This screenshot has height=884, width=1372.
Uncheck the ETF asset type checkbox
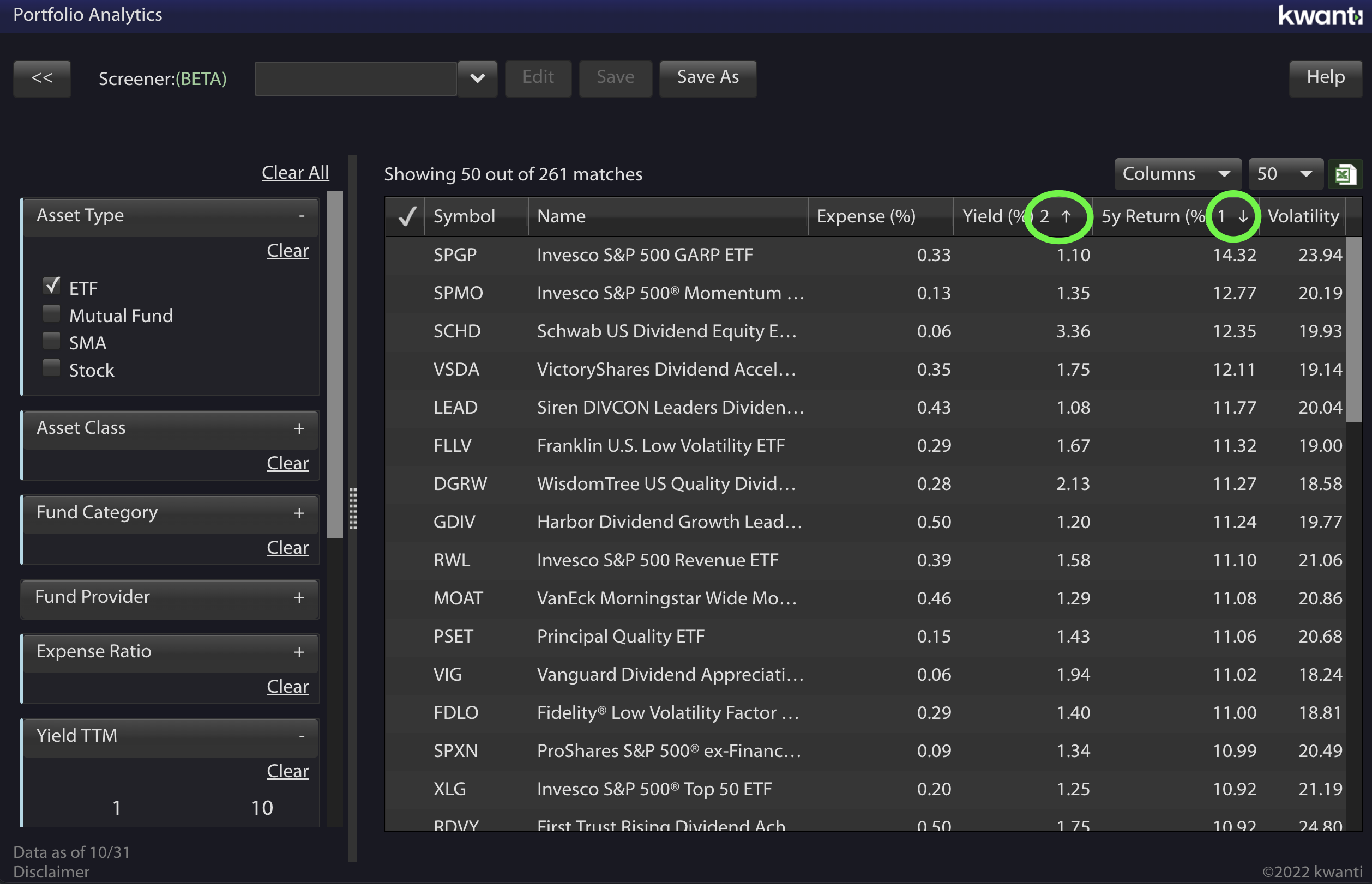click(x=52, y=287)
